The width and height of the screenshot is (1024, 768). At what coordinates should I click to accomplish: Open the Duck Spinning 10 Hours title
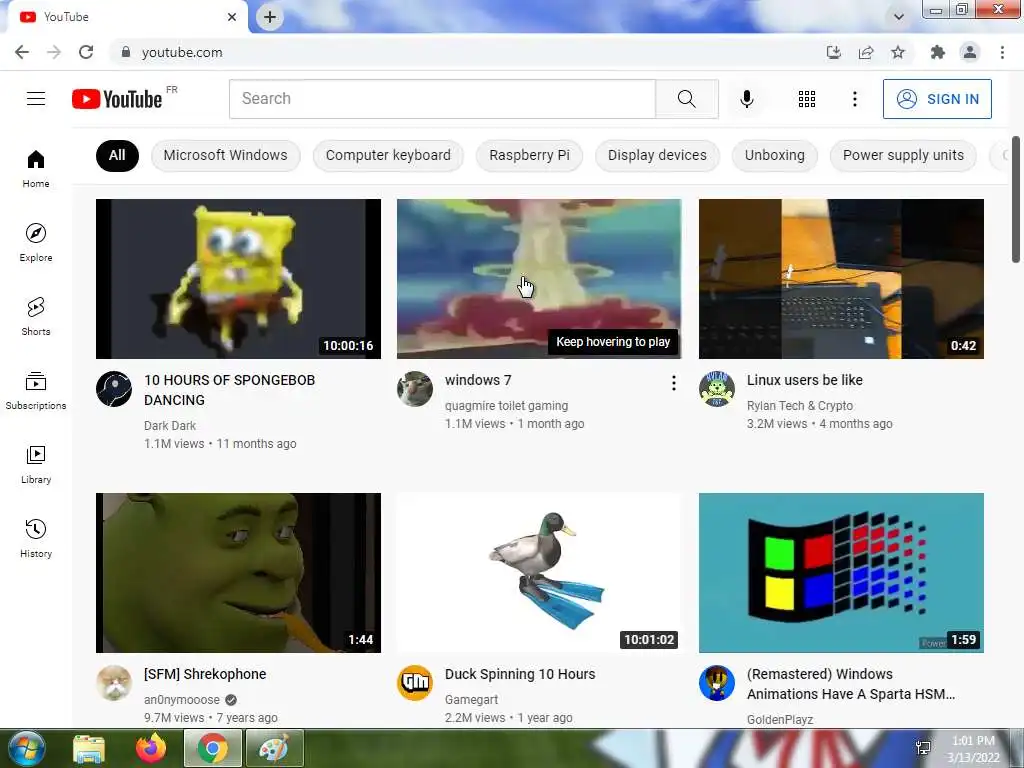click(520, 674)
